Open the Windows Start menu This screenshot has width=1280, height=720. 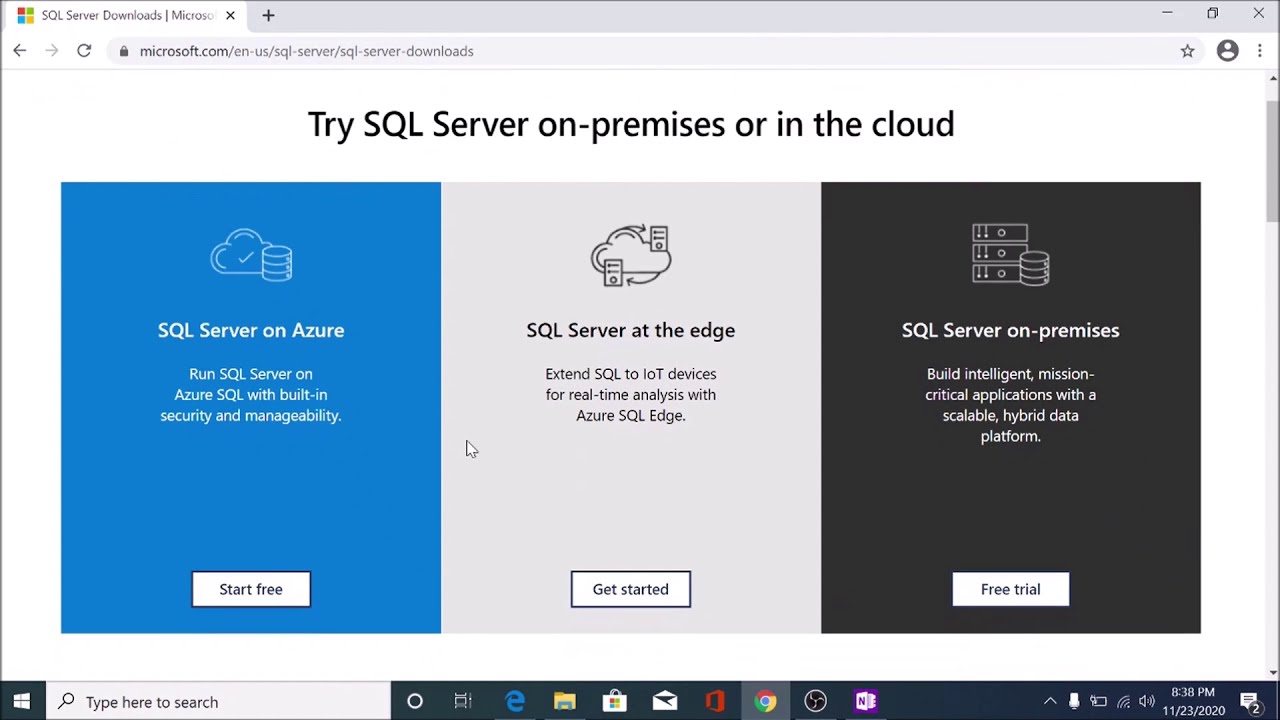click(21, 701)
